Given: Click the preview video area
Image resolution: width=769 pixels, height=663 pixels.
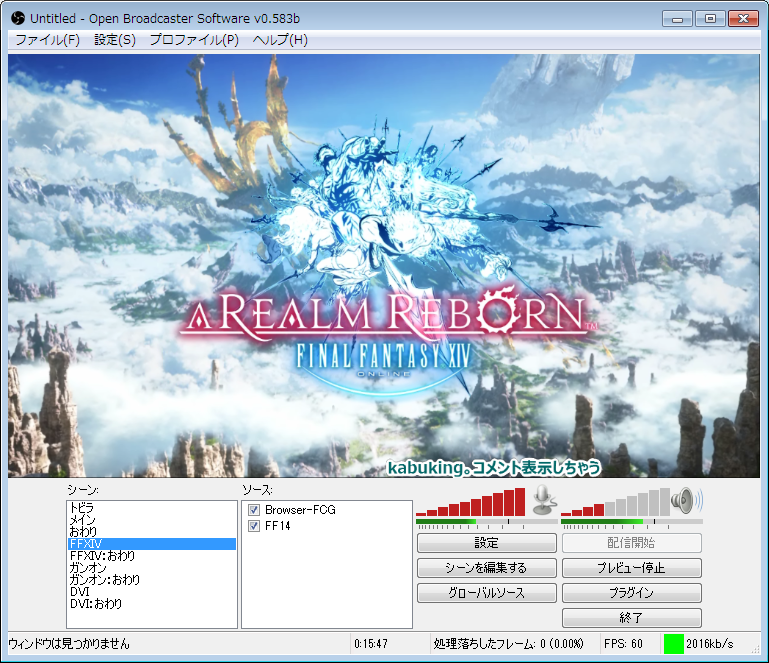Looking at the screenshot, I should tap(384, 266).
